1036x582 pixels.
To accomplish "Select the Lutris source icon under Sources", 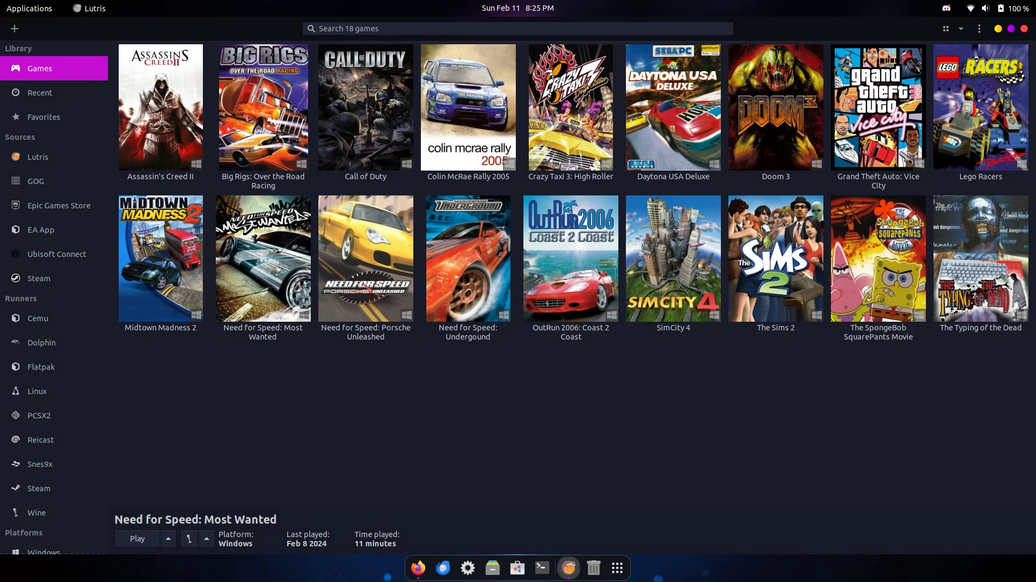I will tap(16, 157).
